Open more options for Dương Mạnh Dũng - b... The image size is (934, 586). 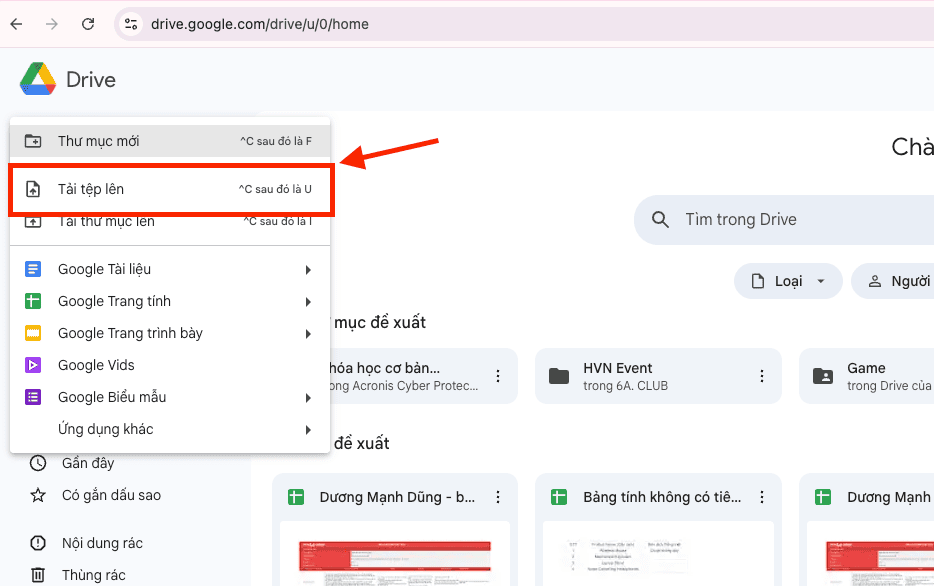coord(498,497)
